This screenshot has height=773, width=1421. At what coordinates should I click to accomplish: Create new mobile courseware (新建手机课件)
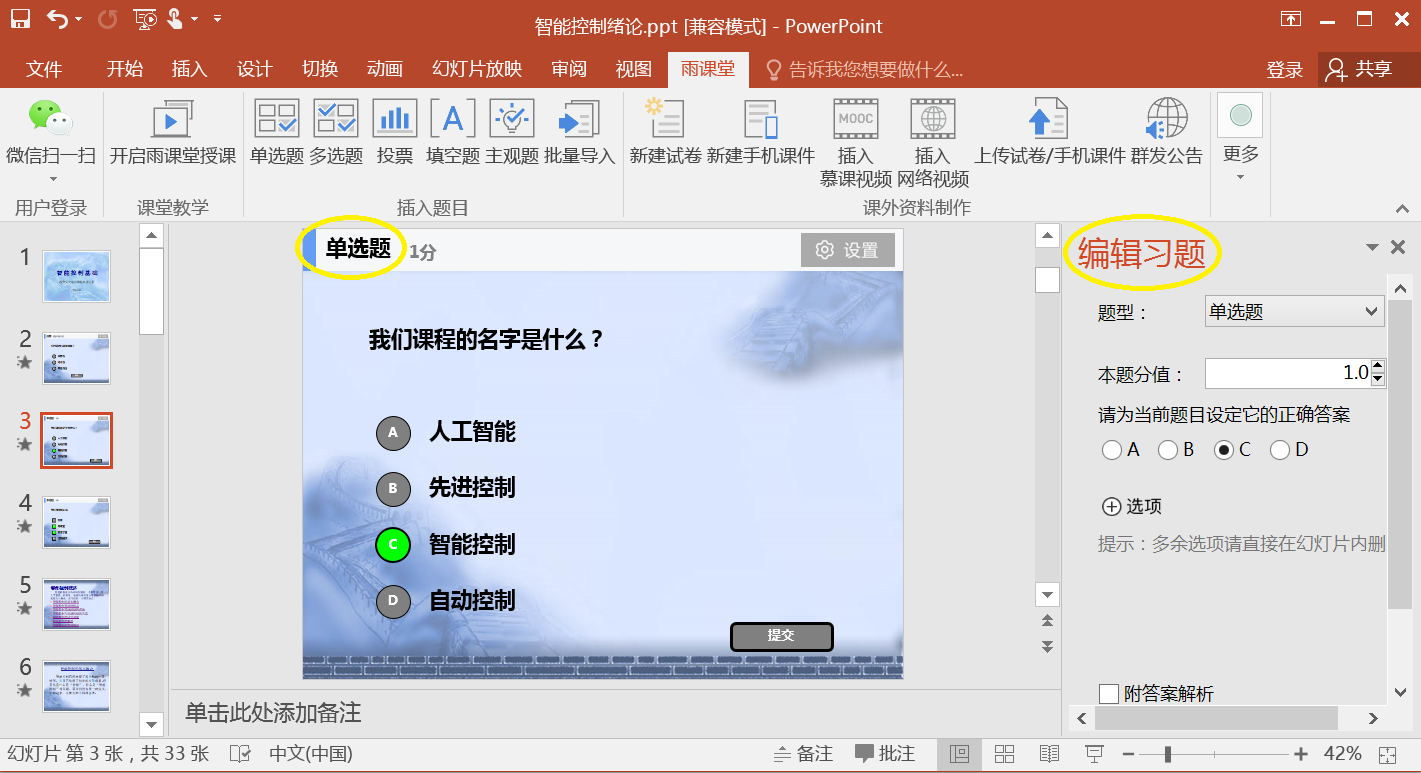click(761, 131)
